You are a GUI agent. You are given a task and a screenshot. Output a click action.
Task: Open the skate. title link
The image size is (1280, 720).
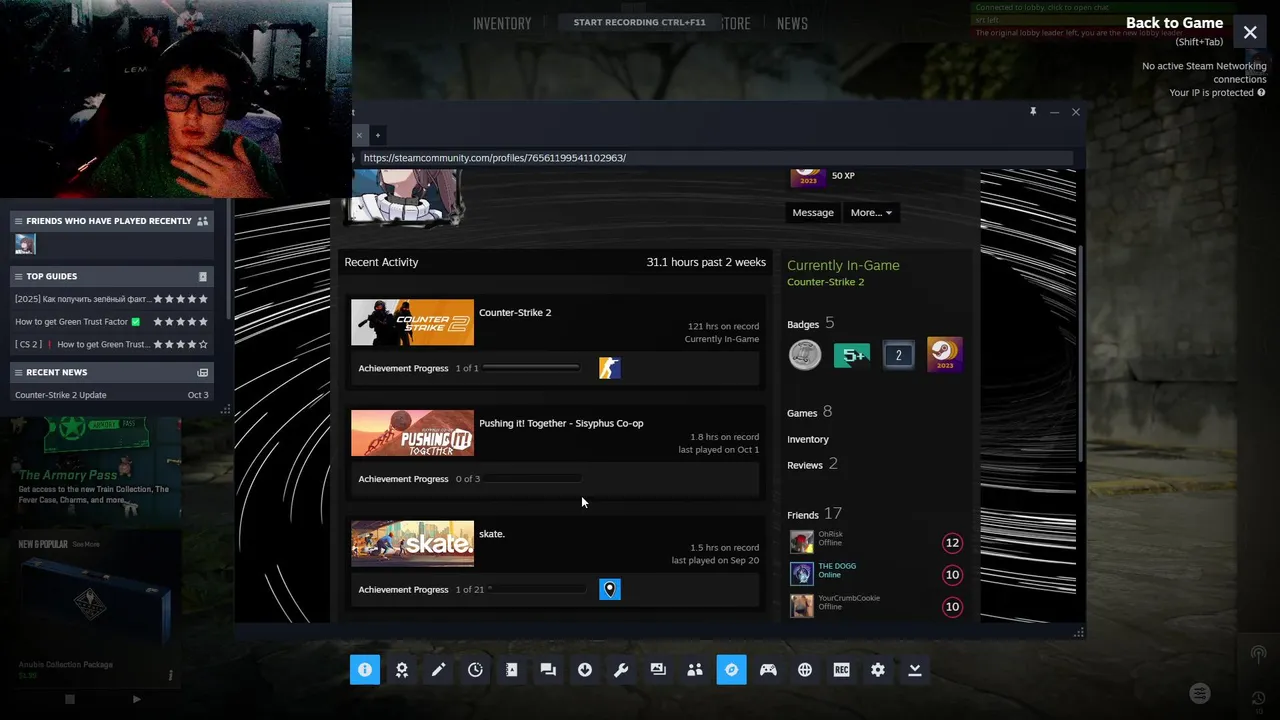(492, 534)
